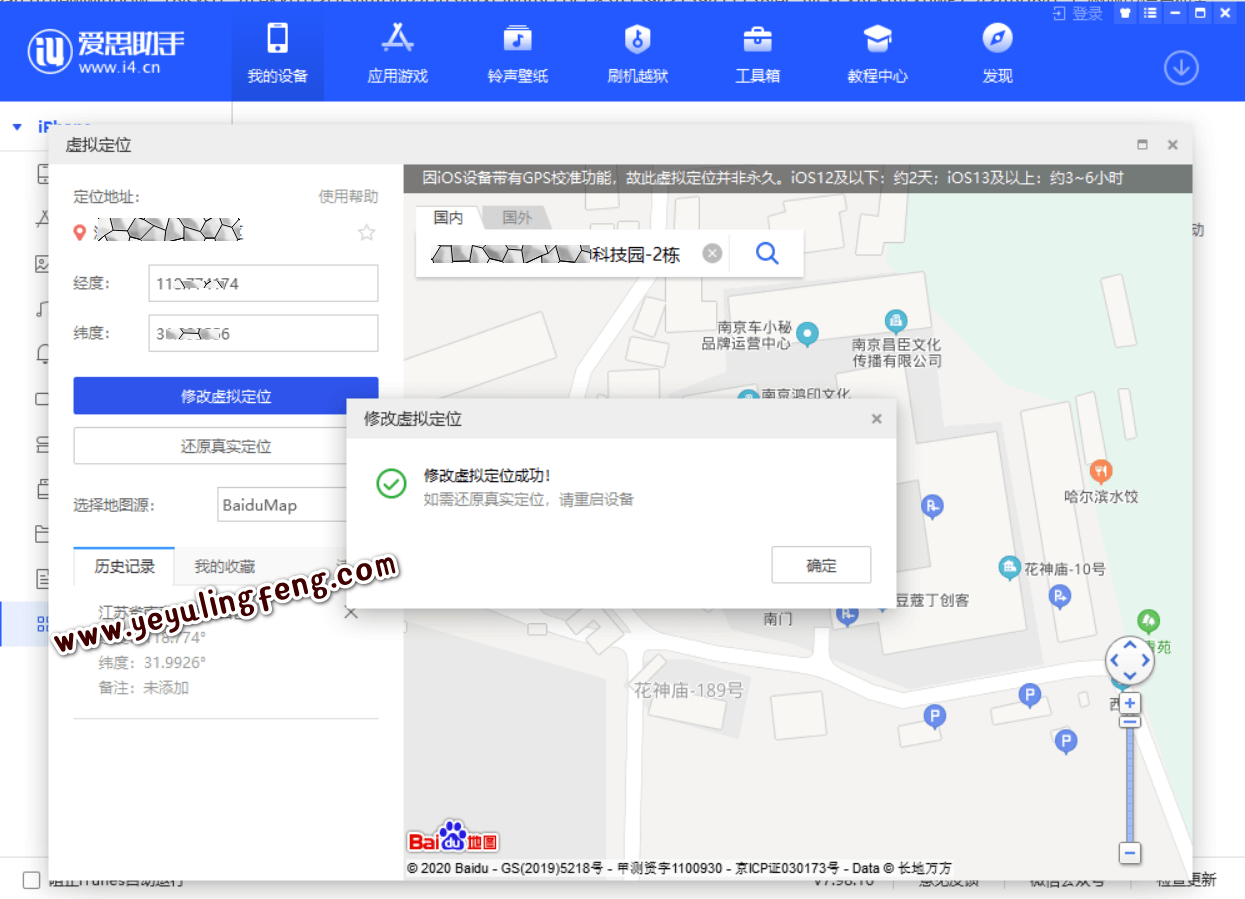The width and height of the screenshot is (1245, 899).
Task: Open the 使用帮助 link
Action: [x=348, y=196]
